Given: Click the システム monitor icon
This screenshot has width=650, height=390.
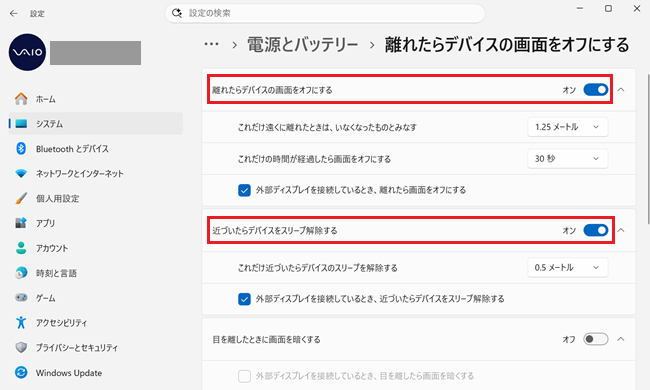Looking at the screenshot, I should click(21, 124).
